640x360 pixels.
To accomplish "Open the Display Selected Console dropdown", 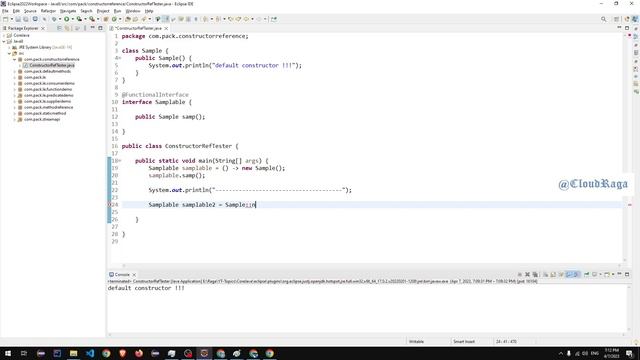I will point(600,275).
